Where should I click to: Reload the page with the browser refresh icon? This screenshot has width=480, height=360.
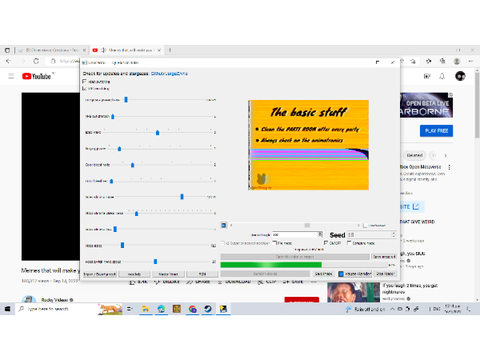(36, 61)
